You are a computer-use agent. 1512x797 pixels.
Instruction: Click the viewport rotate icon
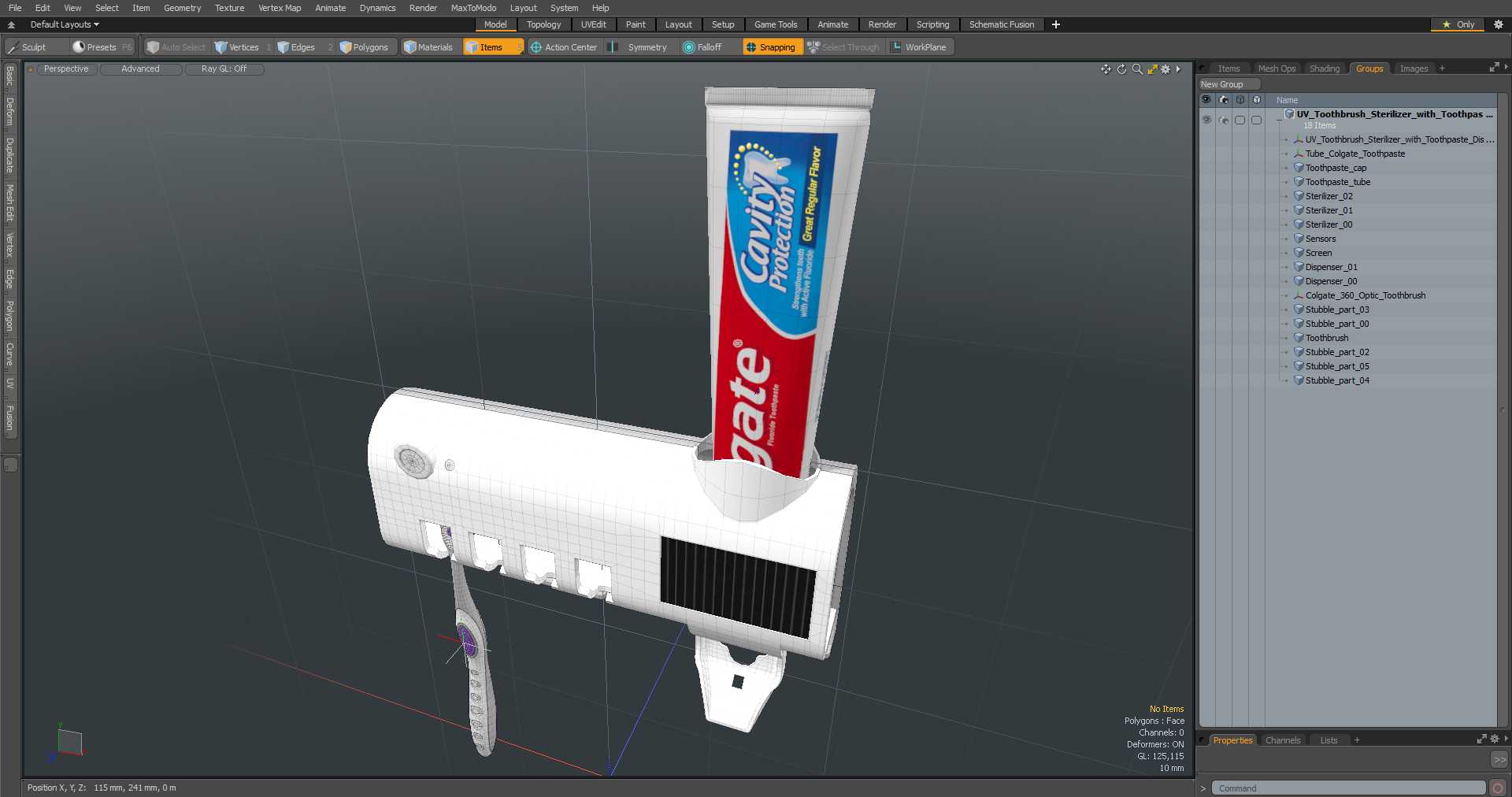[x=1122, y=69]
